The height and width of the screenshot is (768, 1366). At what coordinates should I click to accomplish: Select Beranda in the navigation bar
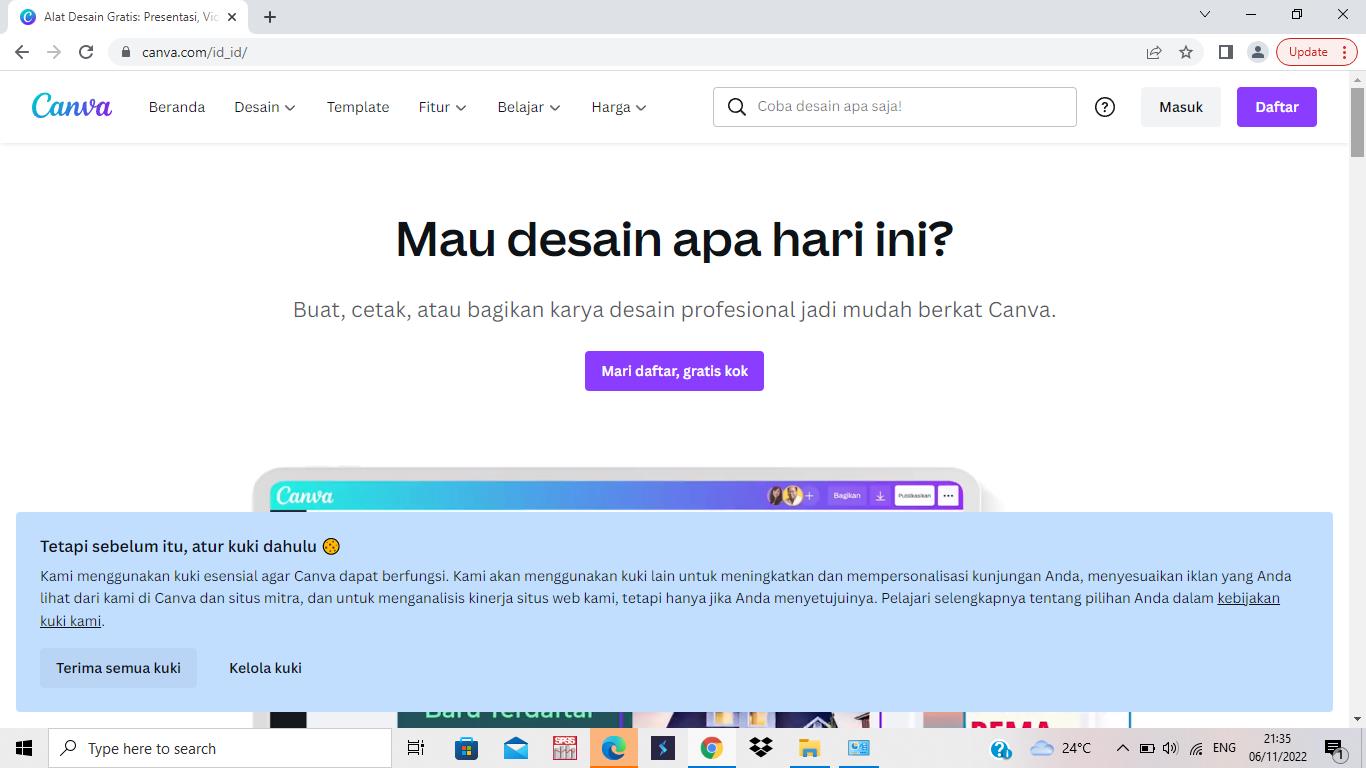177,107
